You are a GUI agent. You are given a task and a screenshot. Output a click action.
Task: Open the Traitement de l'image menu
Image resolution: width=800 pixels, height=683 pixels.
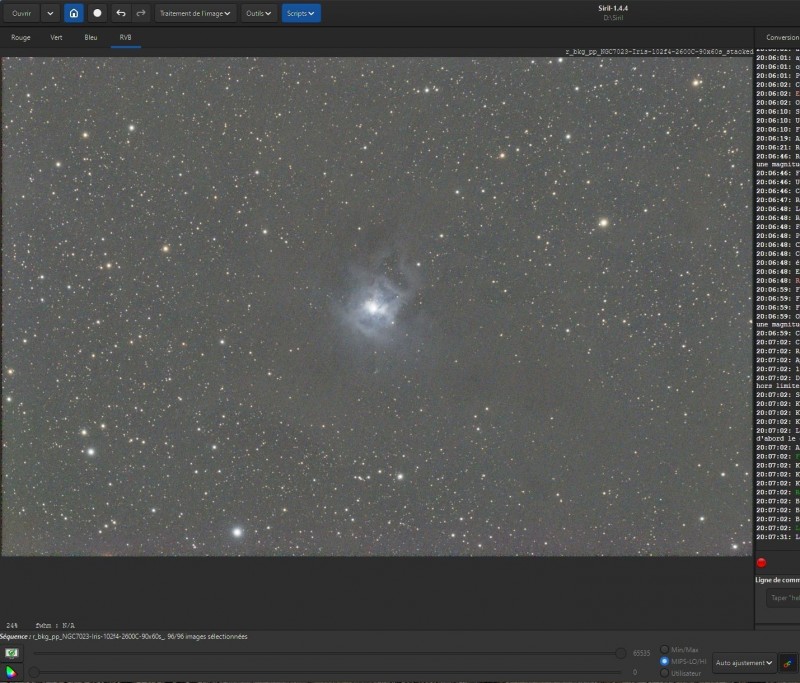click(195, 13)
